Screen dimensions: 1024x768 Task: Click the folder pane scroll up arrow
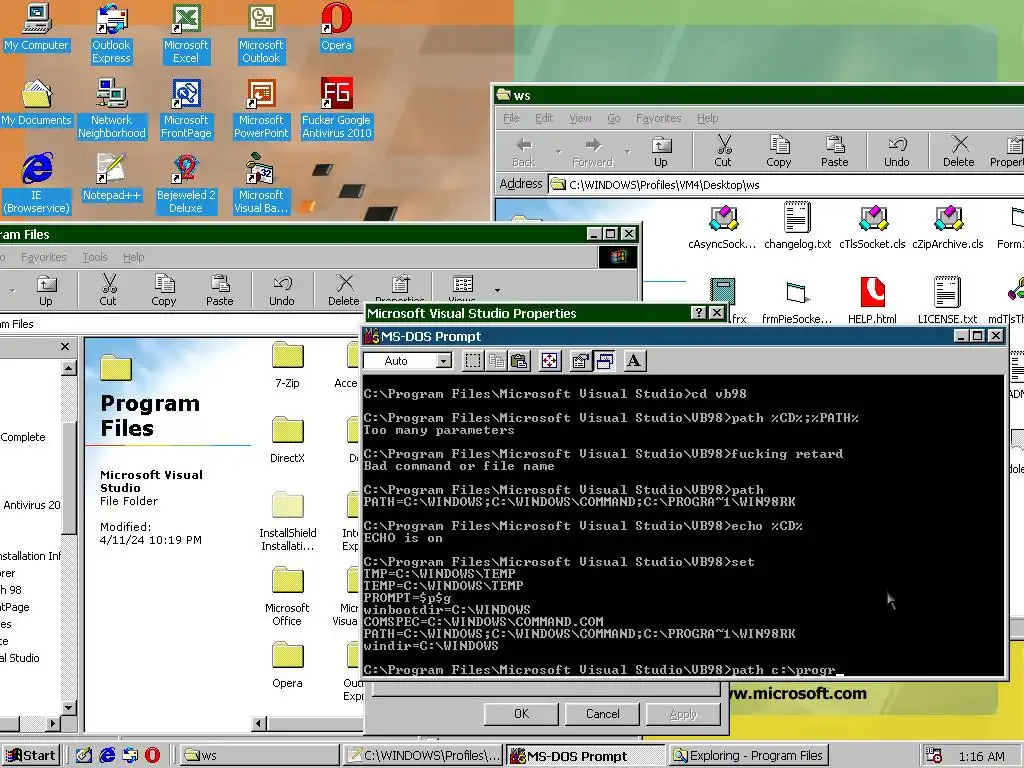tap(69, 369)
